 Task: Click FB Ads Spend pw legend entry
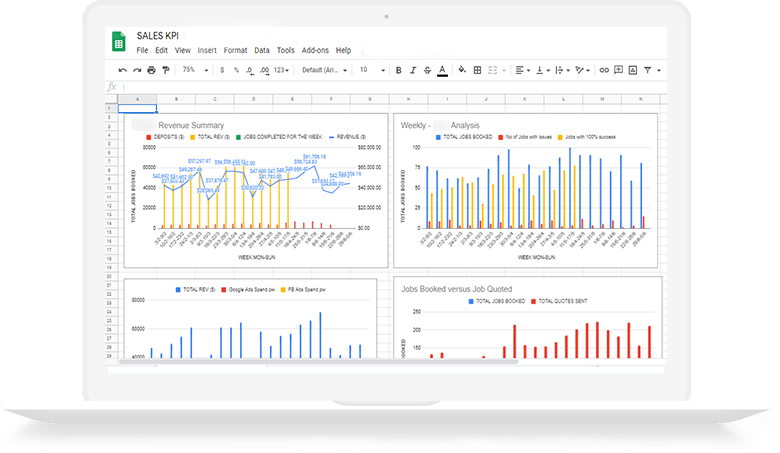pyautogui.click(x=303, y=289)
